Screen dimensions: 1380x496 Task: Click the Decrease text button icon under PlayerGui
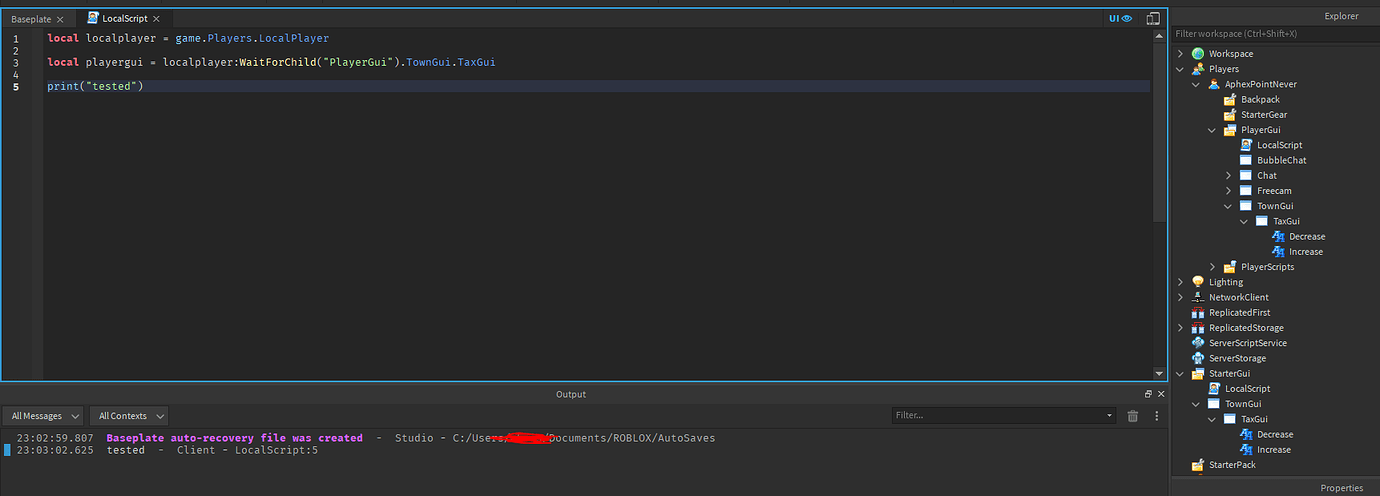(1278, 236)
